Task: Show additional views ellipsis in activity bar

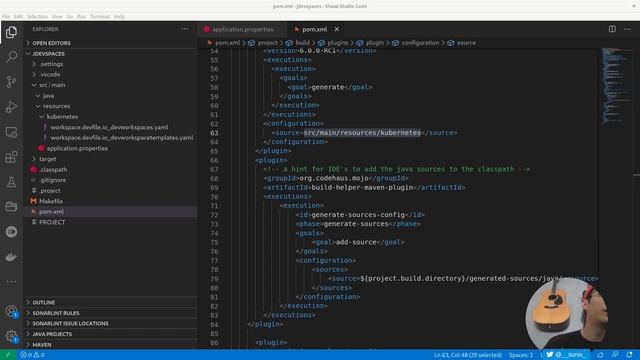Action: pos(11,282)
